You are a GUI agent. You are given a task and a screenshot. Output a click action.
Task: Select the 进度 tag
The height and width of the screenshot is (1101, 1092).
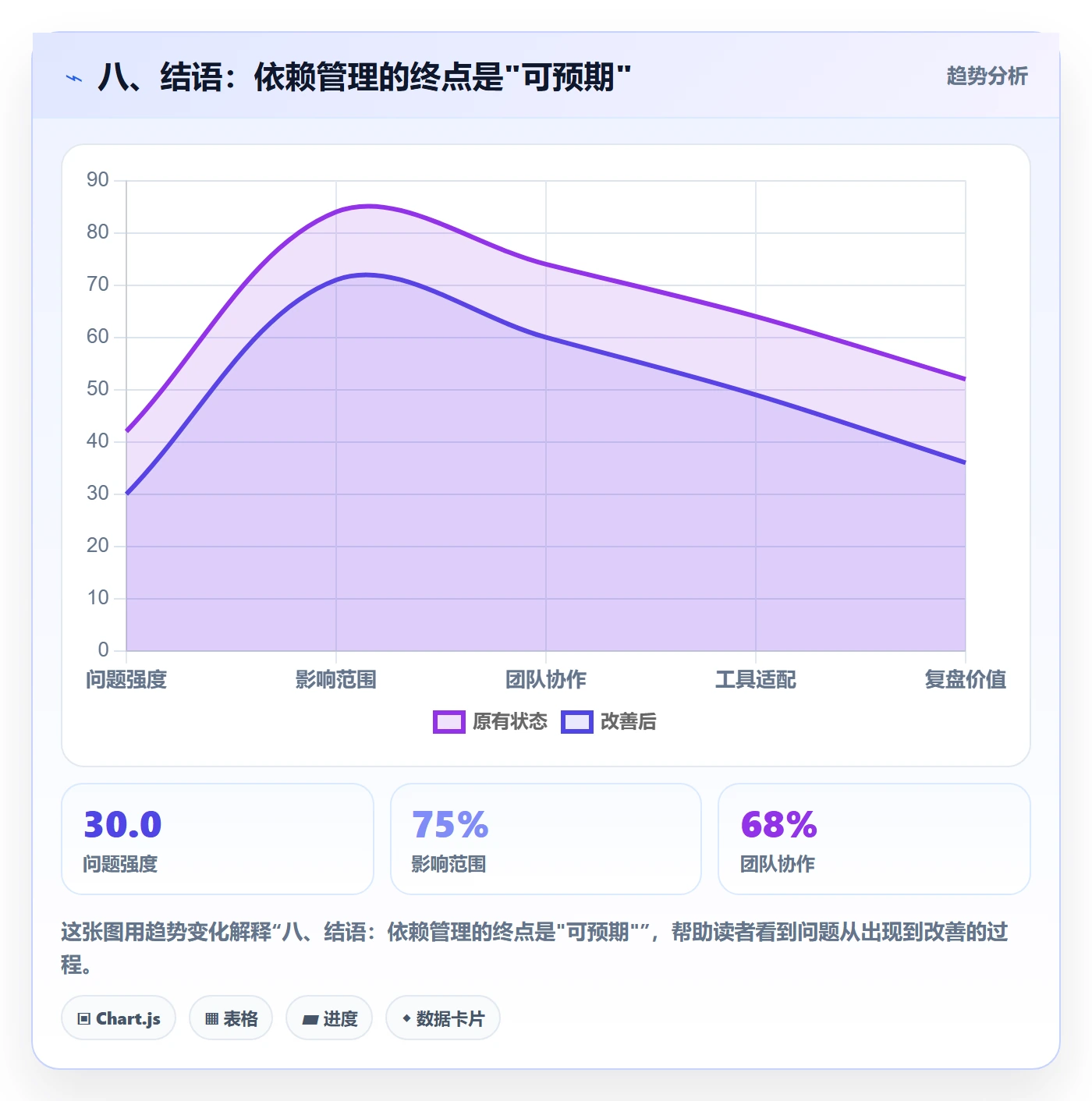329,1018
